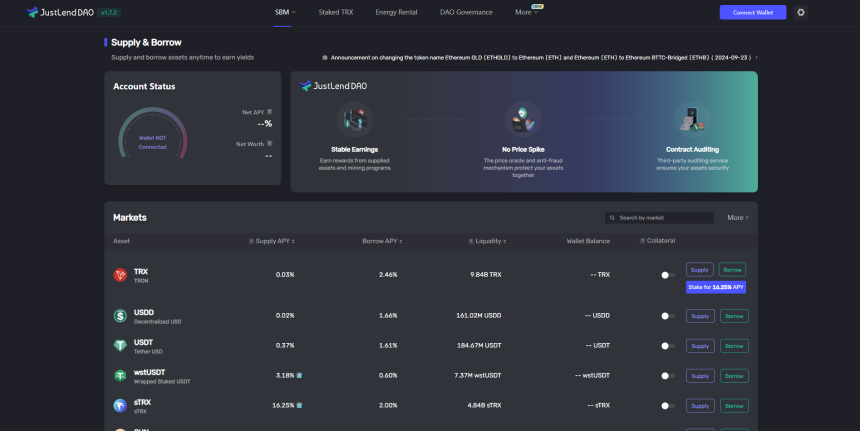This screenshot has width=860, height=431.
Task: Click Borrow button for USDT
Action: [x=734, y=346]
